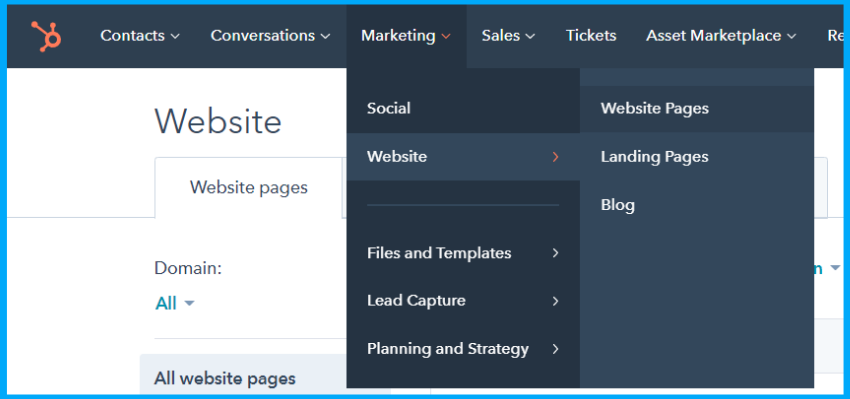Collapse the Marketing menu
The height and width of the screenshot is (399, 850).
(x=406, y=36)
